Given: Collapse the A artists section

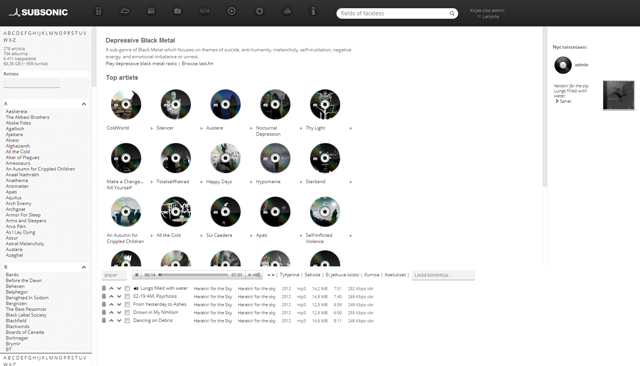Looking at the screenshot, I should (84, 104).
